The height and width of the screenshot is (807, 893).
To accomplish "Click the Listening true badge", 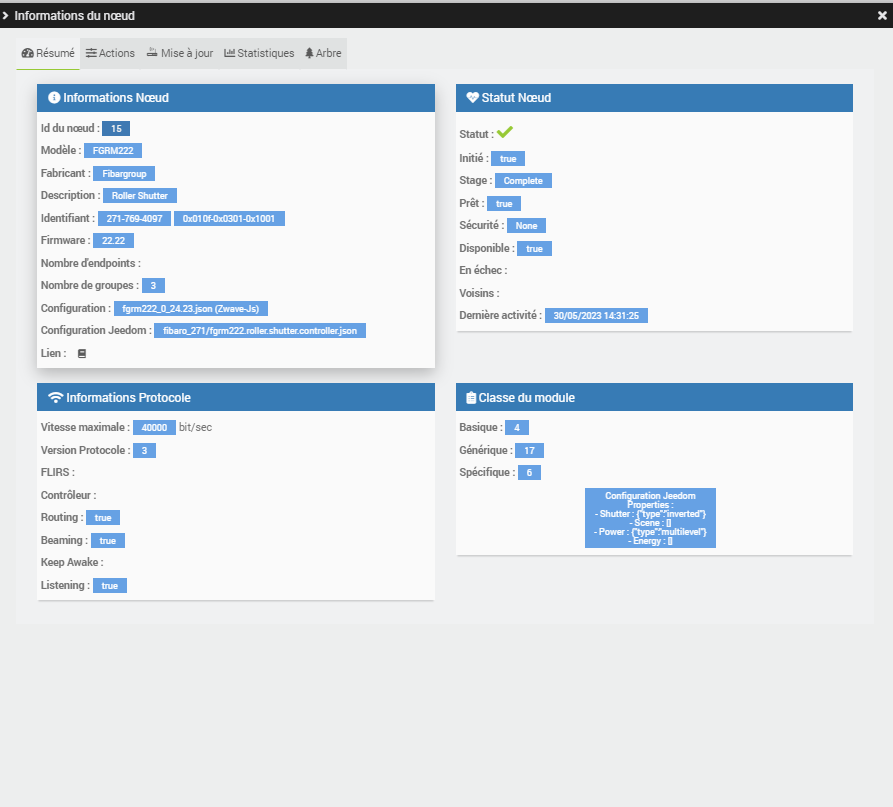I will 110,586.
